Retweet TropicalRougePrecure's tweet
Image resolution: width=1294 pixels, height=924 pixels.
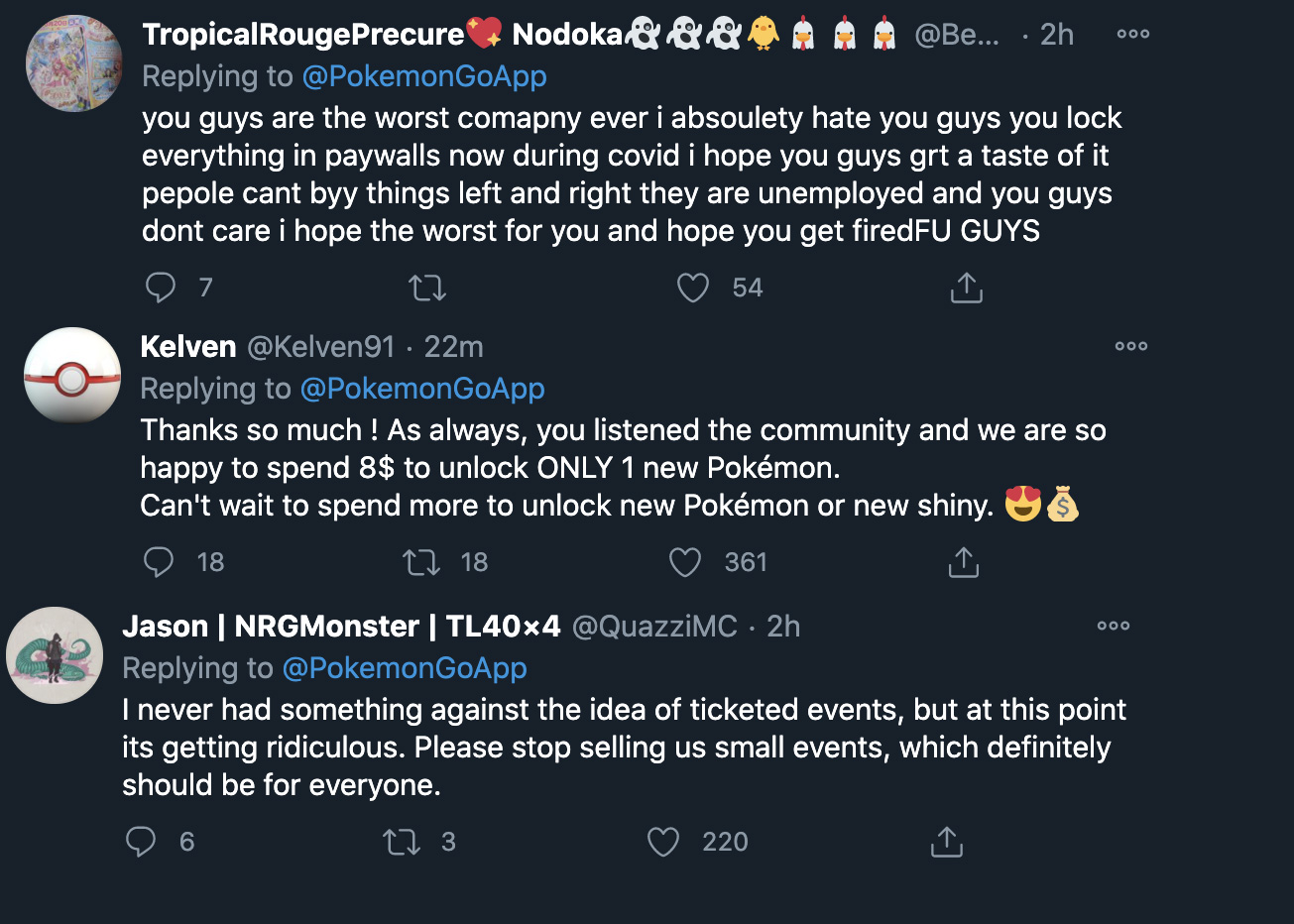click(x=427, y=288)
